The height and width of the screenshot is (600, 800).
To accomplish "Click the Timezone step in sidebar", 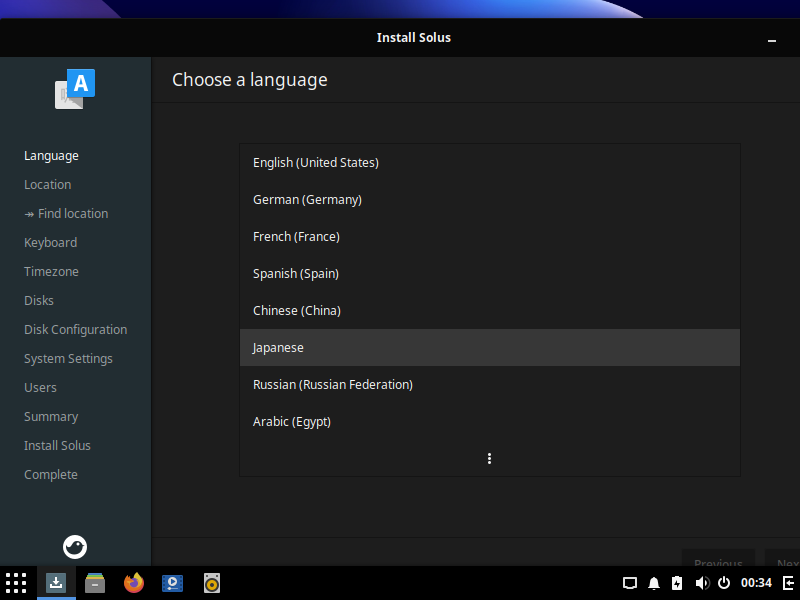I will (51, 271).
